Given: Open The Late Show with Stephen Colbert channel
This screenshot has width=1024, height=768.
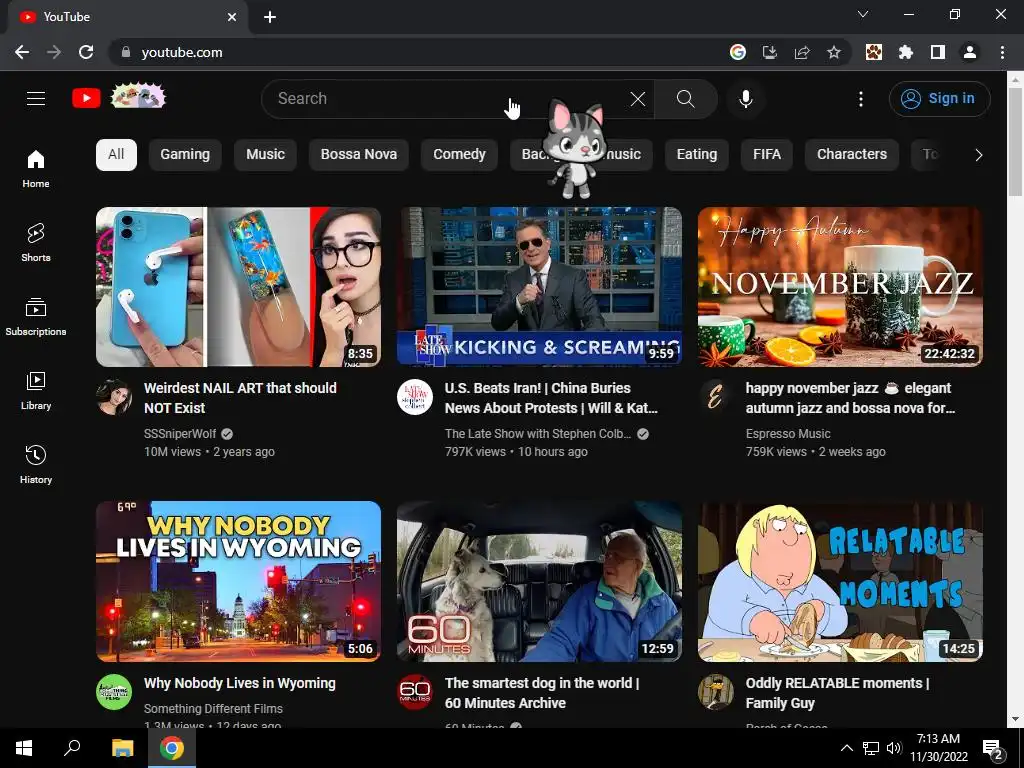Looking at the screenshot, I should (537, 434).
